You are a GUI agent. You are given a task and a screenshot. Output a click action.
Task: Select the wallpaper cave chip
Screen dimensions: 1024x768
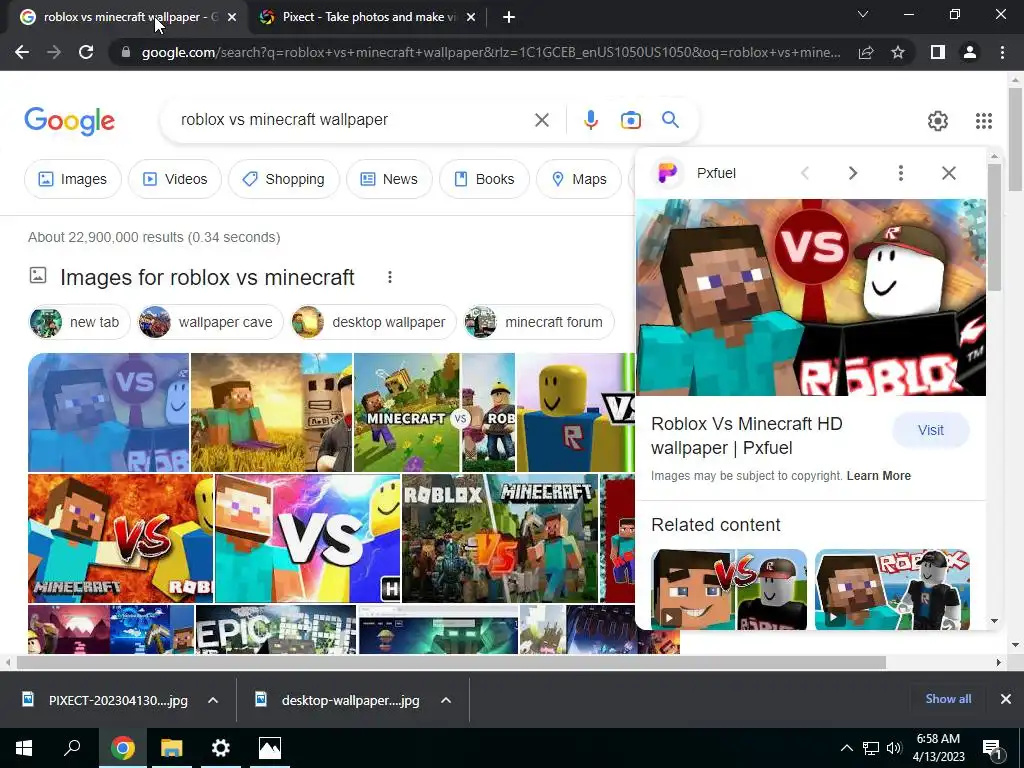(210, 322)
